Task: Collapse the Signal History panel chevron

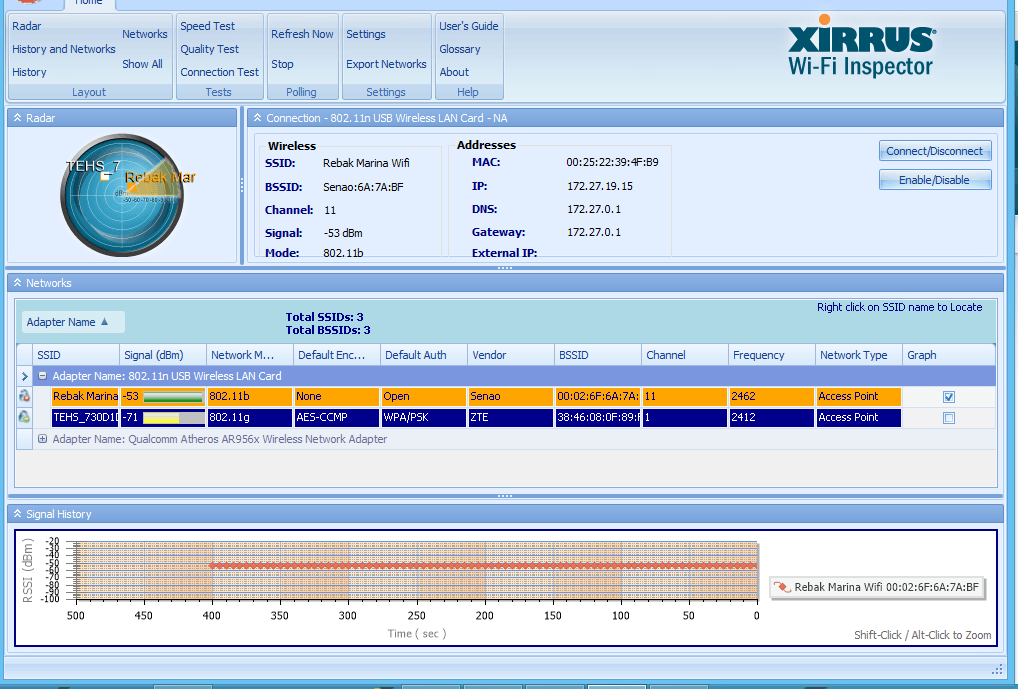Action: [17, 514]
